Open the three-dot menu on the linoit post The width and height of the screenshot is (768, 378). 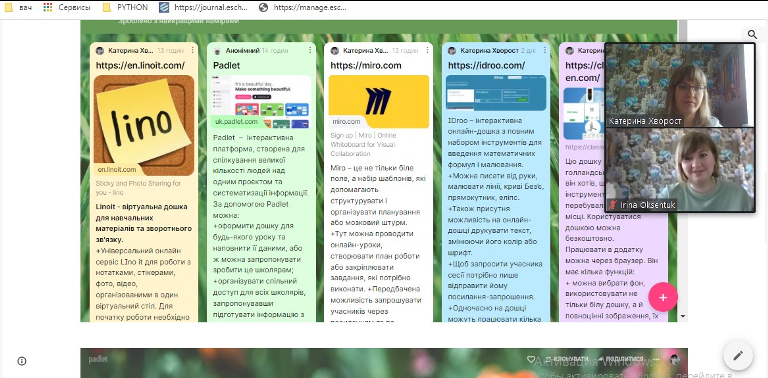pos(192,50)
